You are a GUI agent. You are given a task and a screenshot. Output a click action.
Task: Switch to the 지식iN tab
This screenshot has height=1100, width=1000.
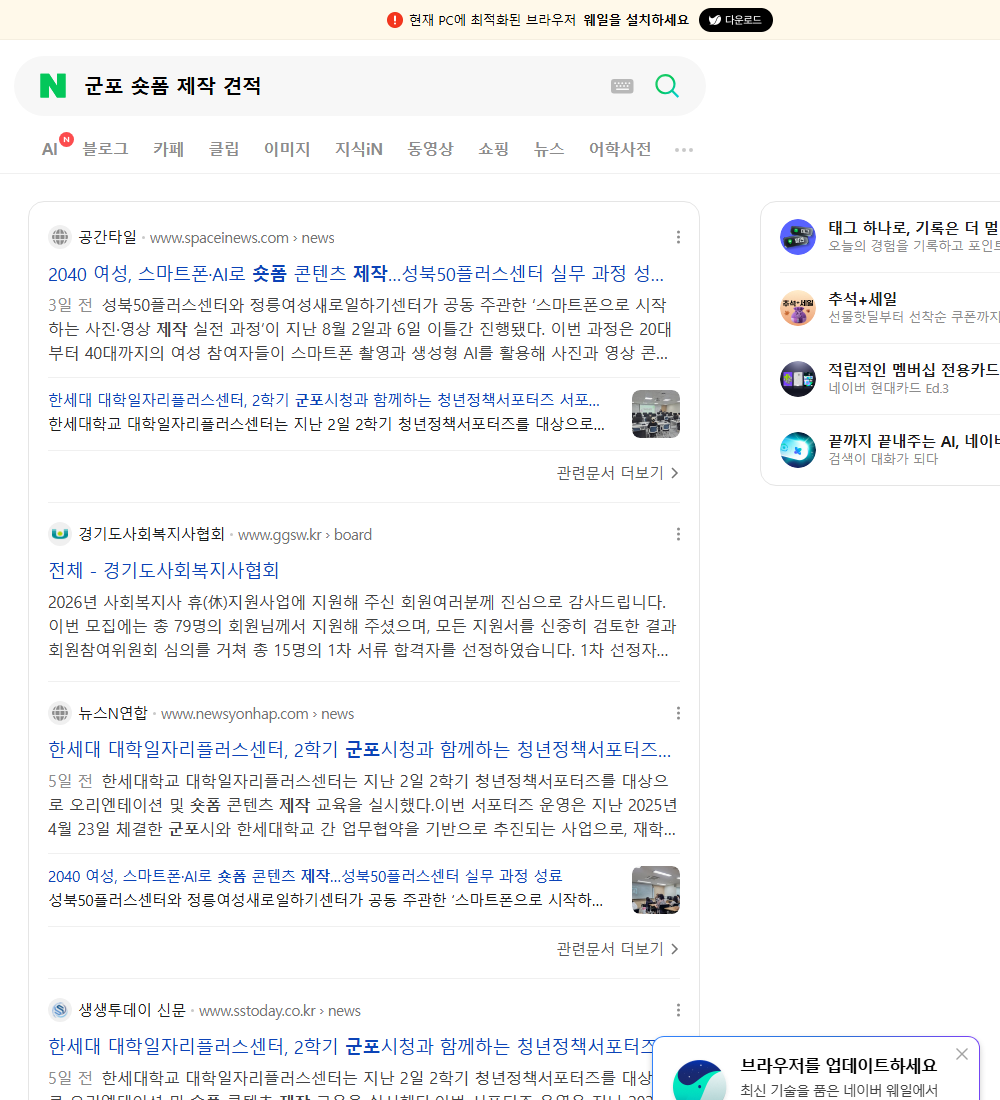pyautogui.click(x=359, y=149)
